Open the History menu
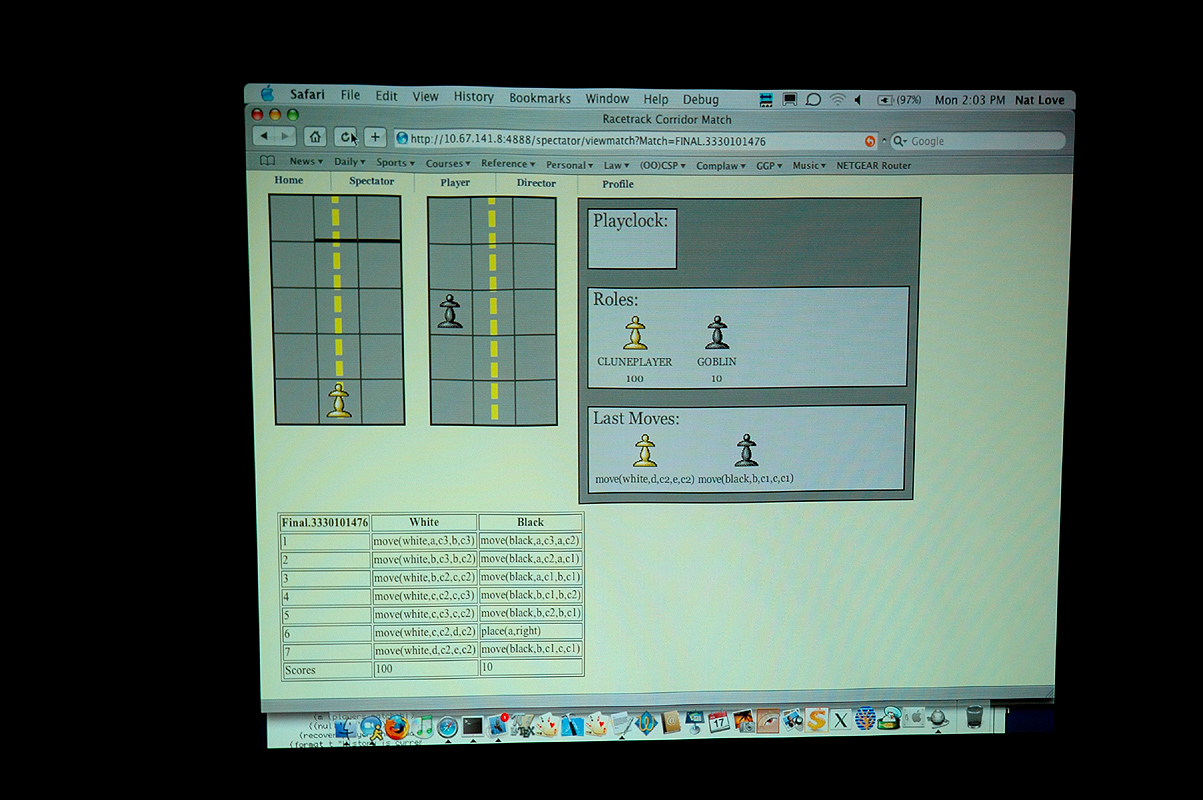This screenshot has height=800, width=1203. 473,97
